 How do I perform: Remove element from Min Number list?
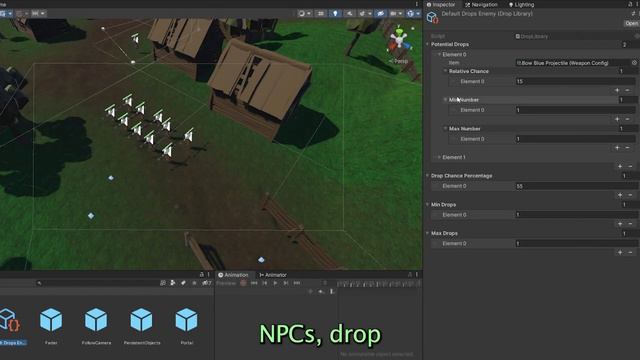628,119
